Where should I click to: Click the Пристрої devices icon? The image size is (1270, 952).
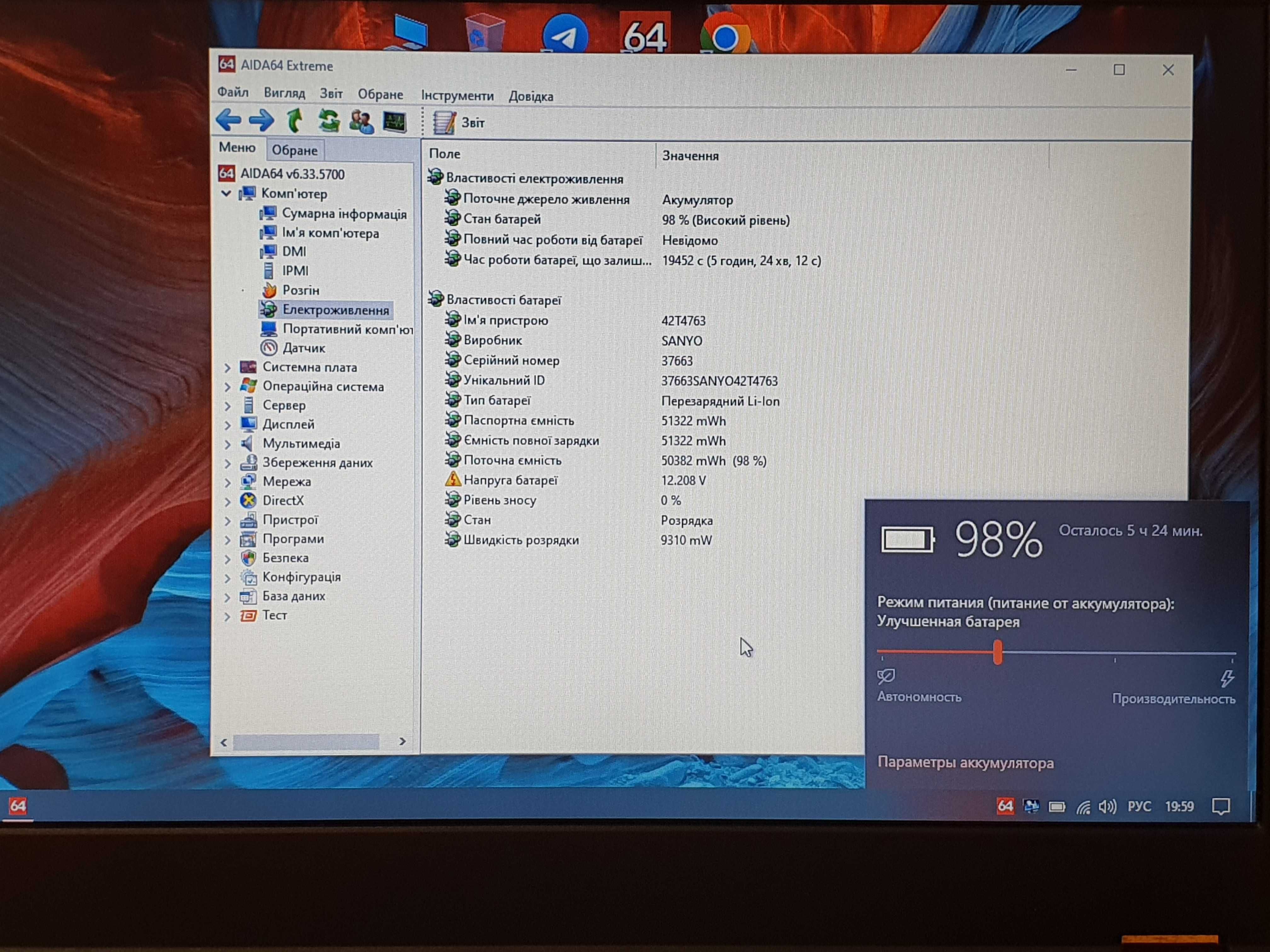248,520
